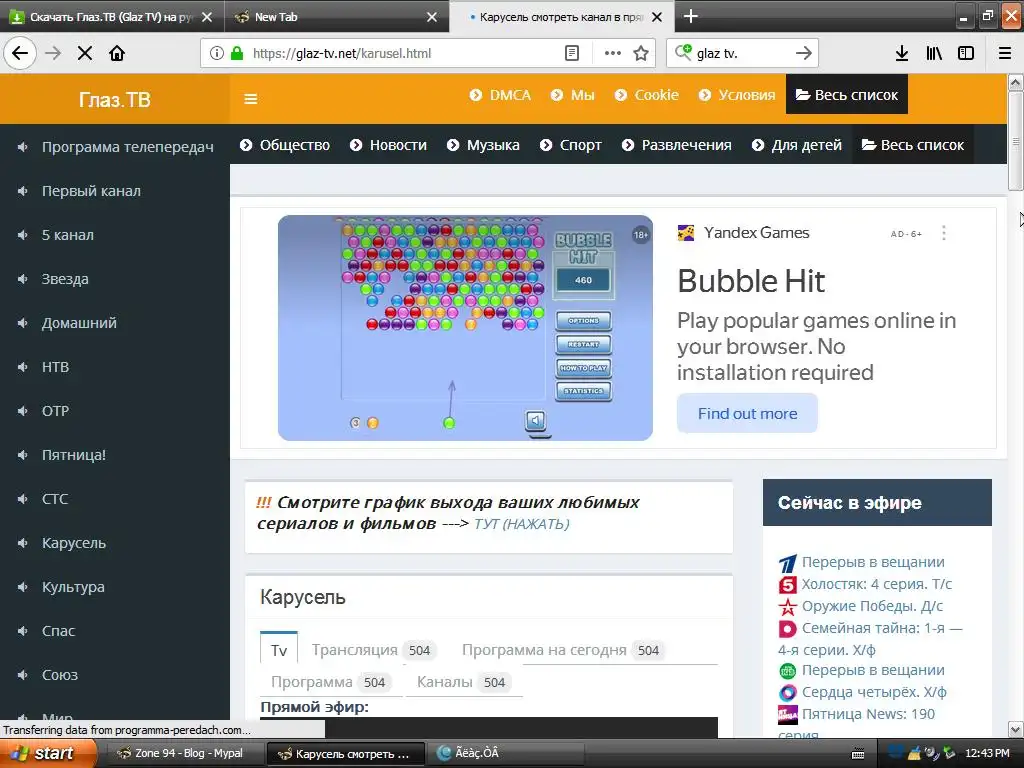Open the keyboard icon in system tray
The width and height of the screenshot is (1024, 768).
point(858,754)
